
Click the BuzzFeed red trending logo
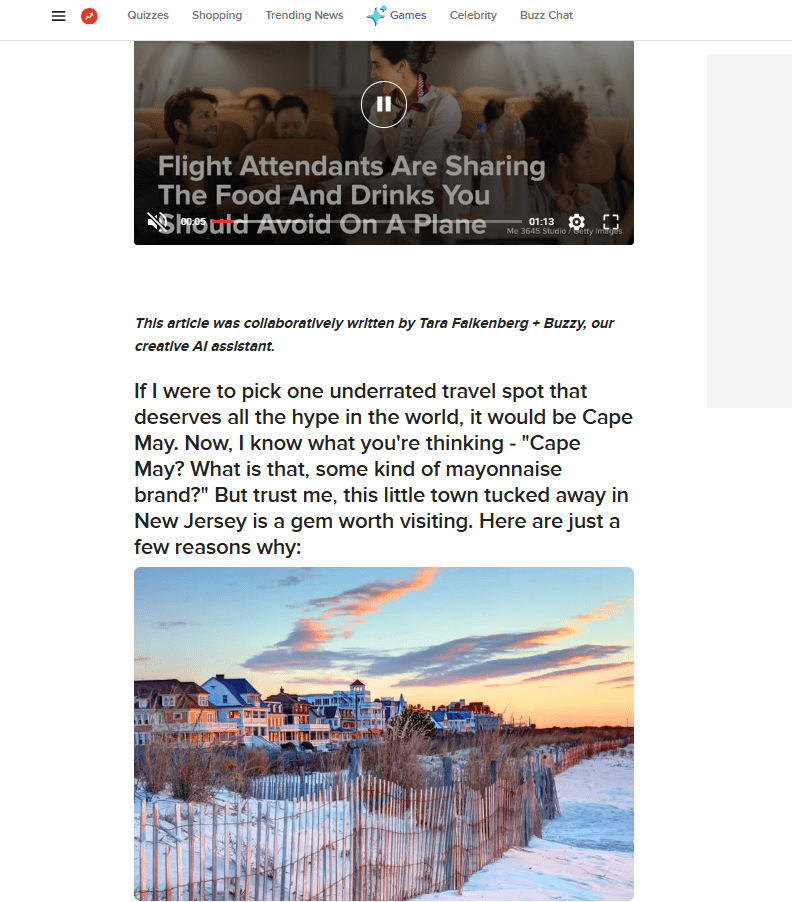tap(89, 16)
